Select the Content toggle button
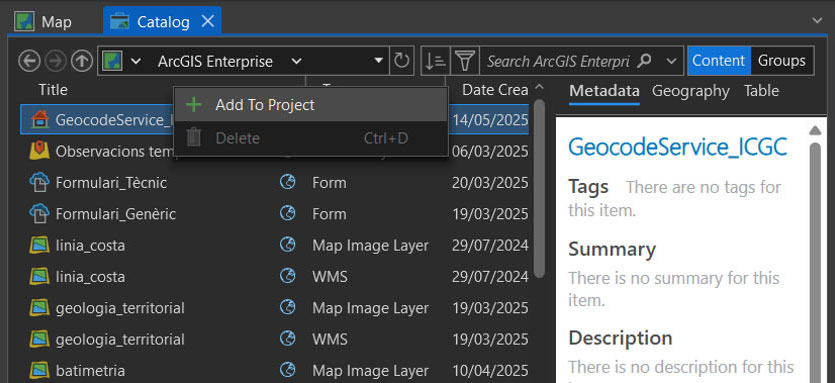Image resolution: width=835 pixels, height=383 pixels. [719, 61]
